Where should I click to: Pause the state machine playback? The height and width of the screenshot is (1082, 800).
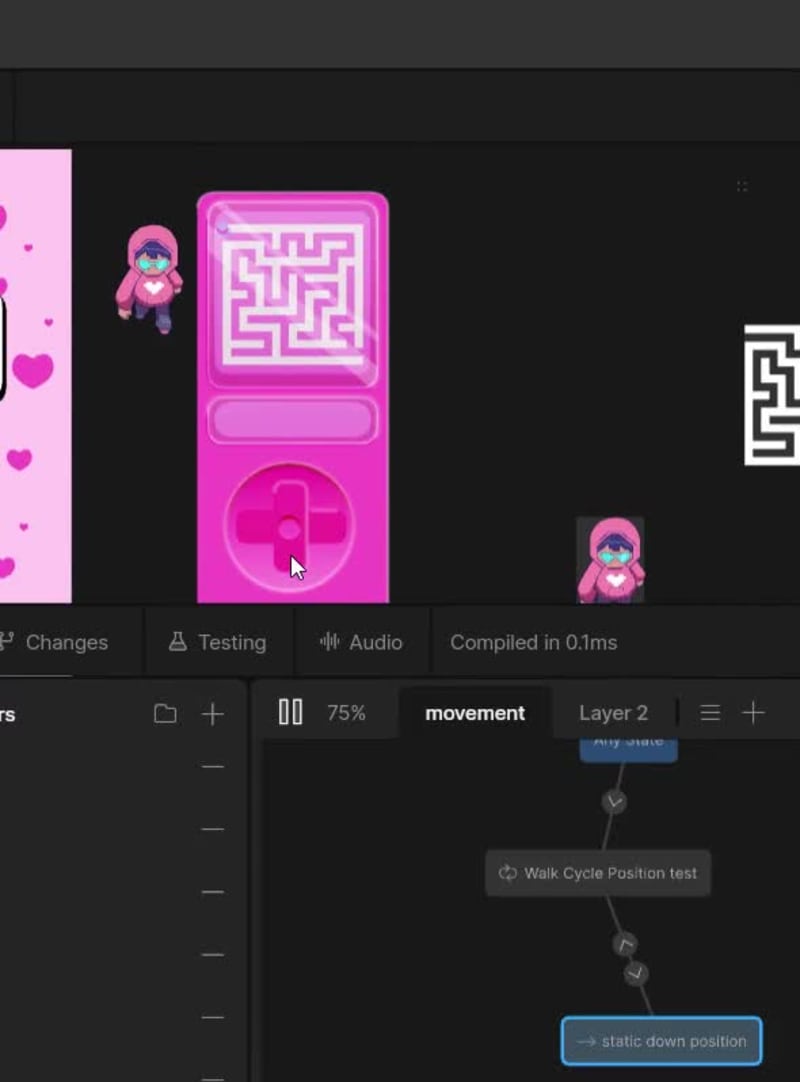(291, 712)
